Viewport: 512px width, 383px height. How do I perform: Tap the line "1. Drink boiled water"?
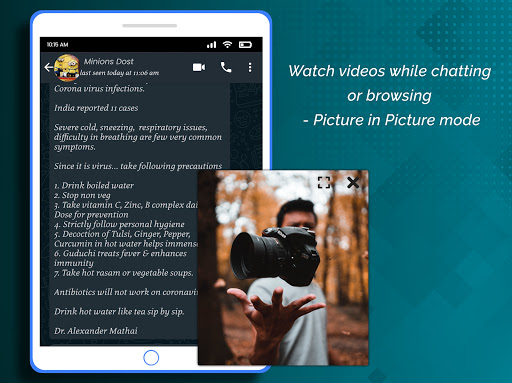pyautogui.click(x=94, y=185)
